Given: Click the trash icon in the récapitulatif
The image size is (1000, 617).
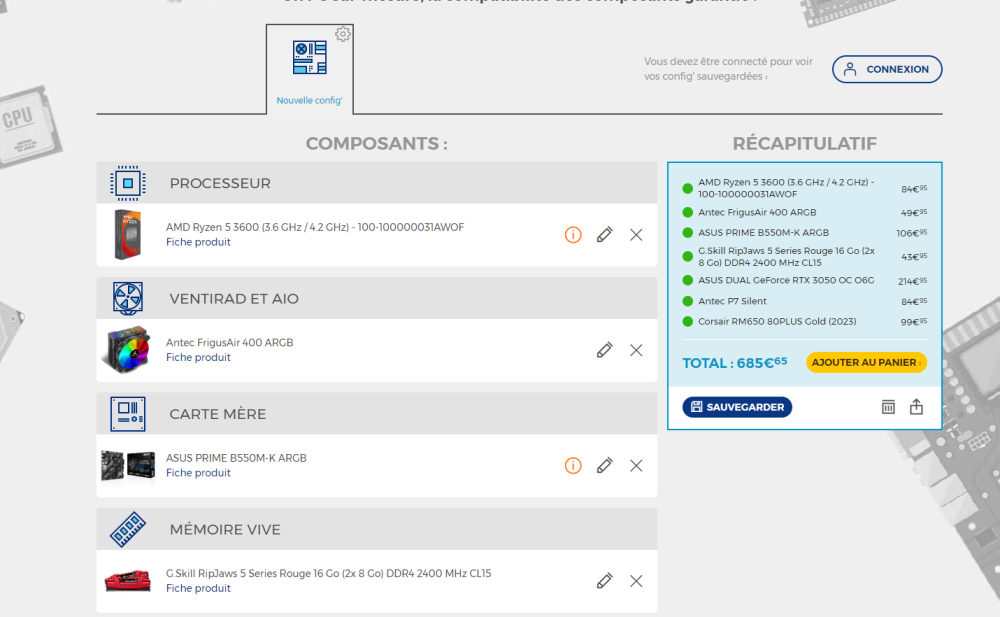Looking at the screenshot, I should point(888,406).
